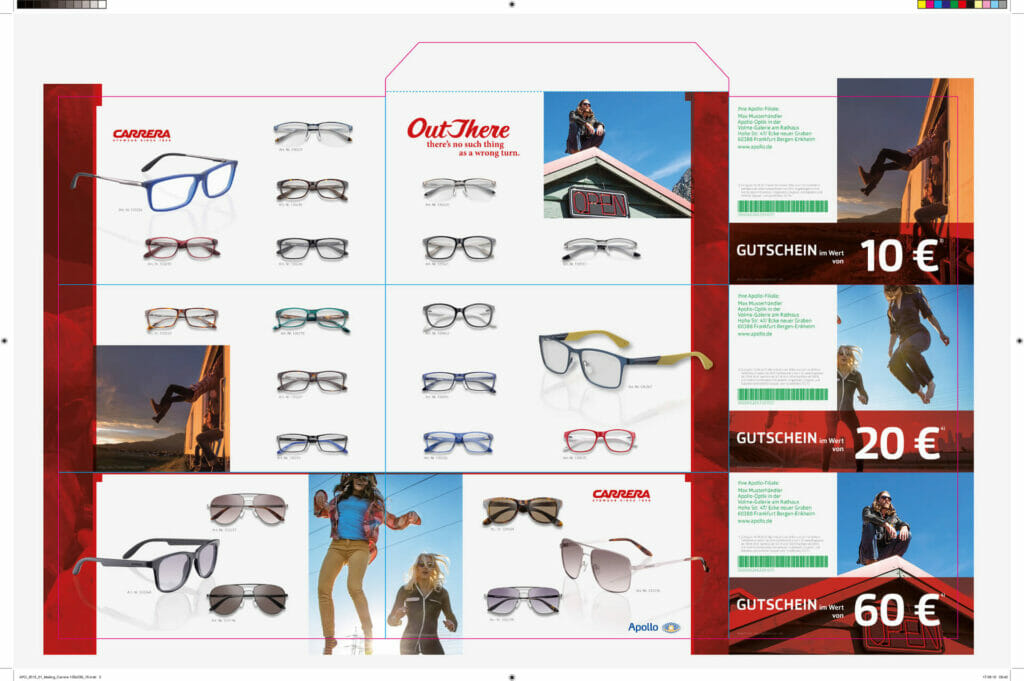Image resolution: width=1024 pixels, height=681 pixels.
Task: Pick the yellow swatch in the color control bar
Action: coord(921,4)
